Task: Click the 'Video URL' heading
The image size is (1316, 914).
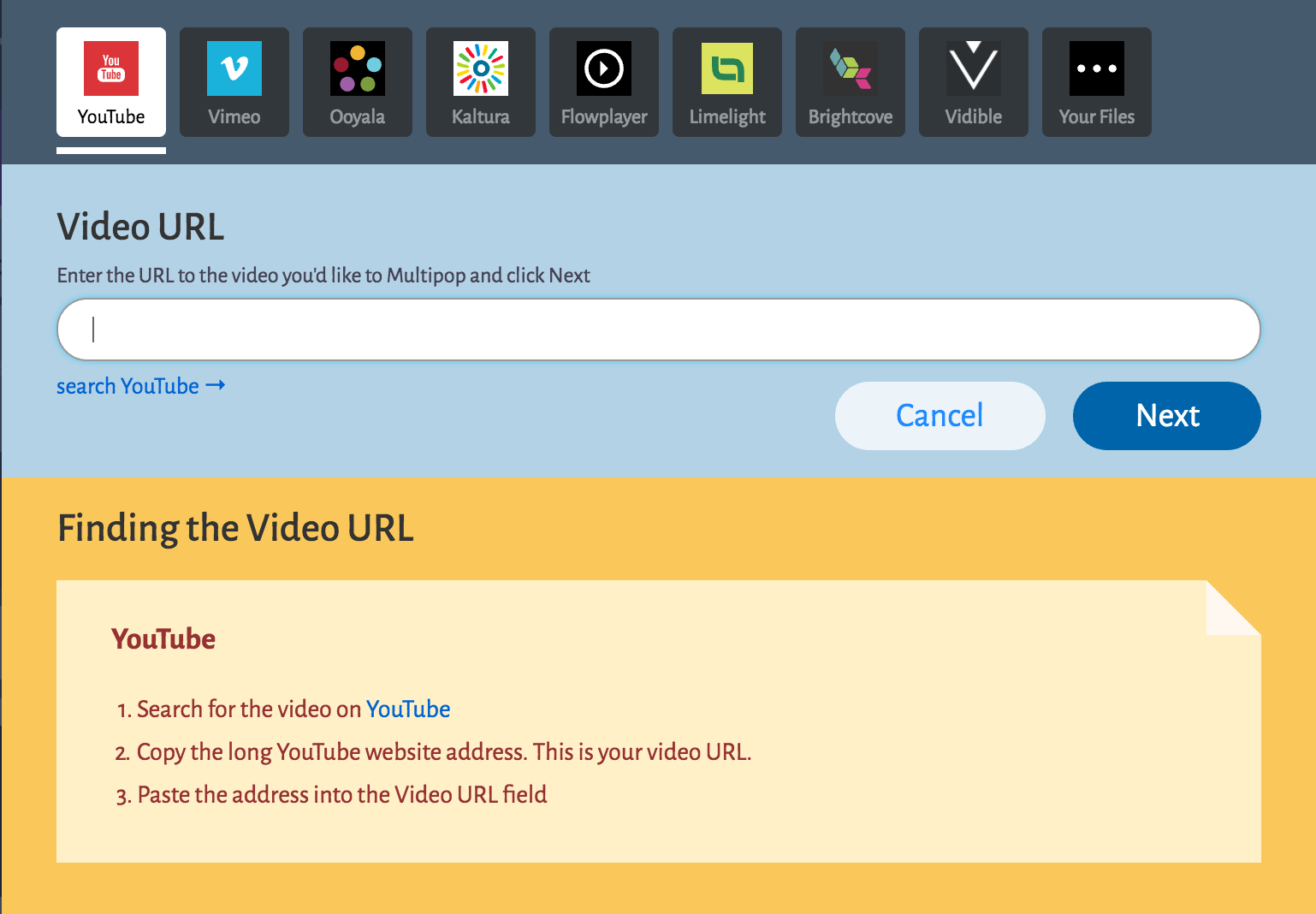Action: tap(141, 227)
